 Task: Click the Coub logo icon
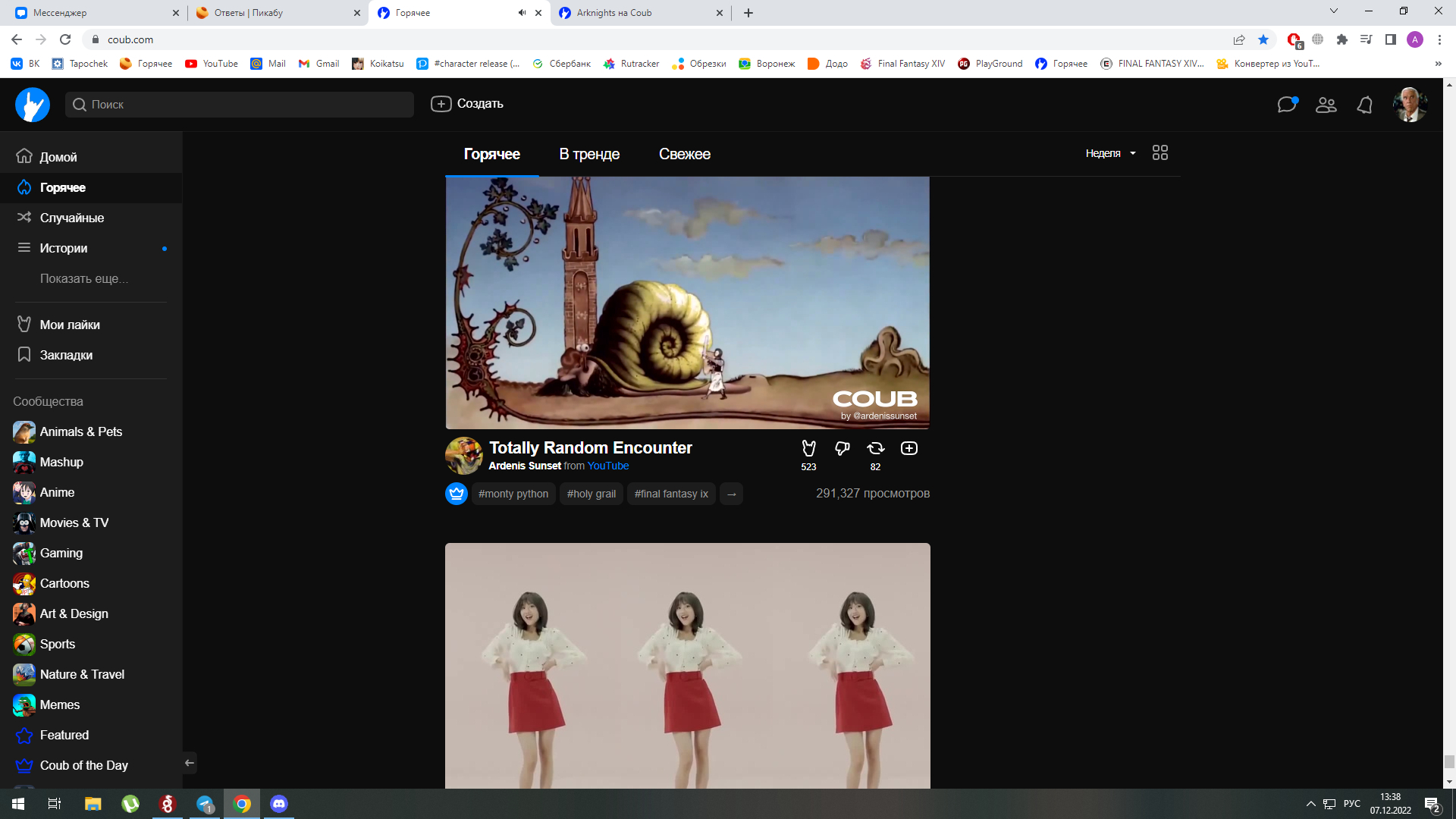tap(33, 105)
